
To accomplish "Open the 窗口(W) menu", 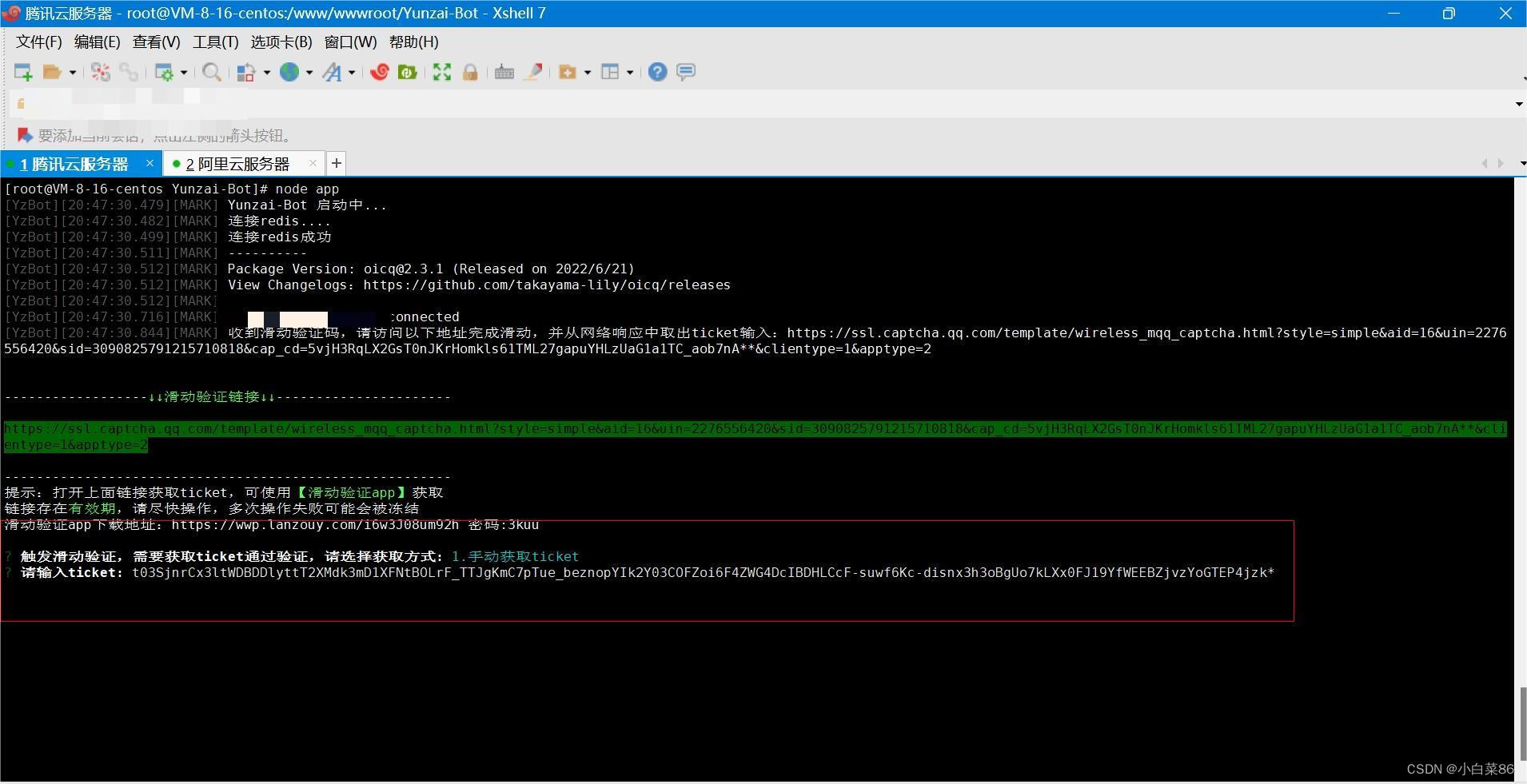I will pyautogui.click(x=350, y=42).
